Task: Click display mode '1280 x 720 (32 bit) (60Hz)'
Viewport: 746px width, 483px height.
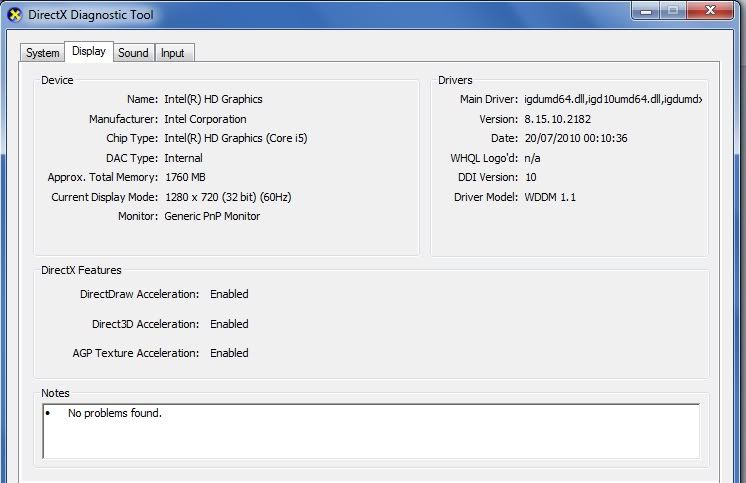Action: (x=228, y=197)
